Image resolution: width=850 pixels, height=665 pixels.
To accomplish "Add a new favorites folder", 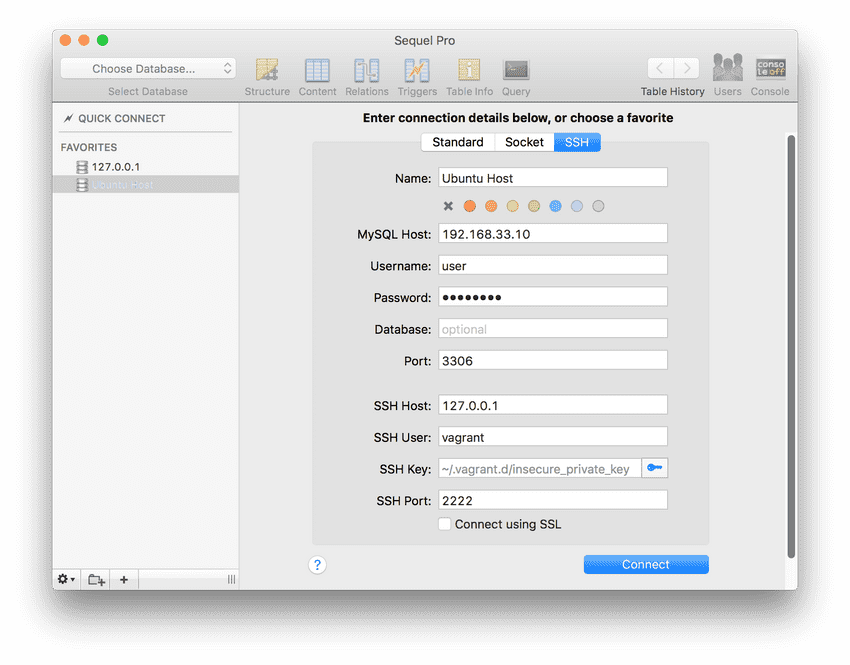I will 96,579.
